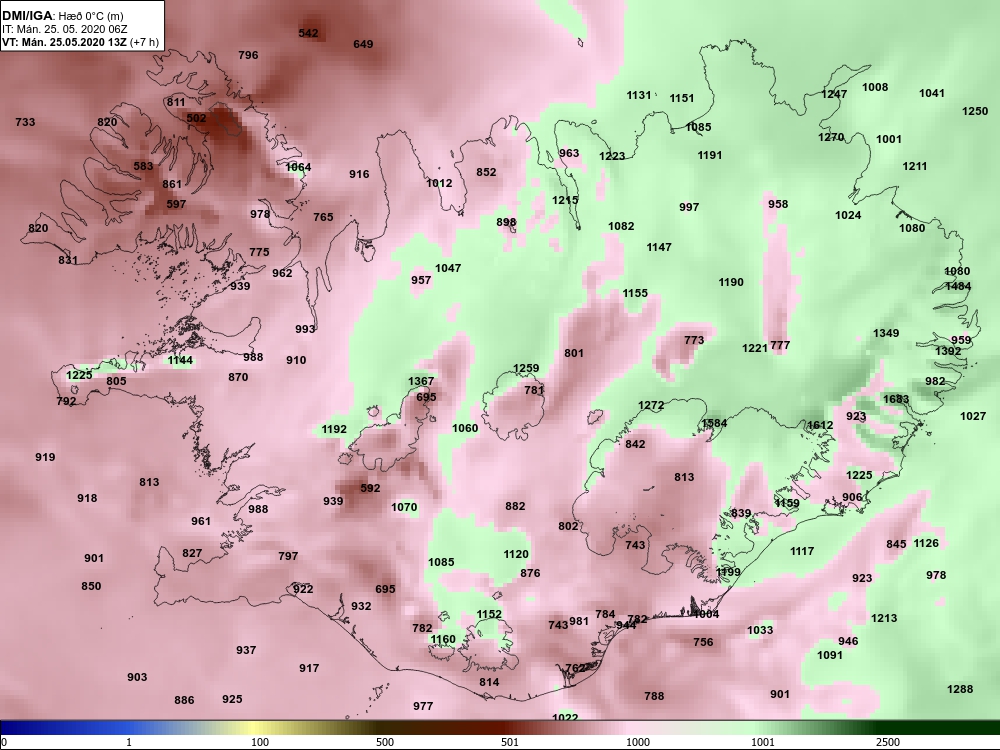The height and width of the screenshot is (750, 1000).
Task: Click the map value 649
Action: click(363, 44)
